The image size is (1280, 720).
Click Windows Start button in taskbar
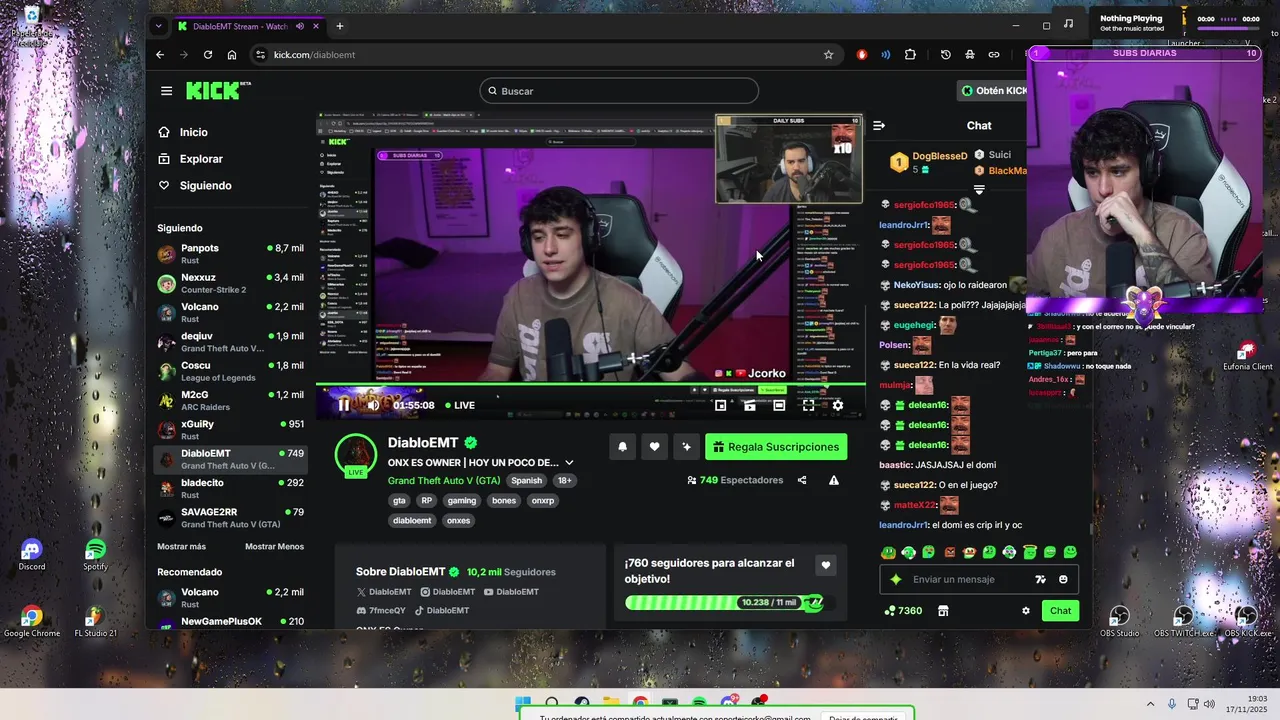[x=522, y=703]
